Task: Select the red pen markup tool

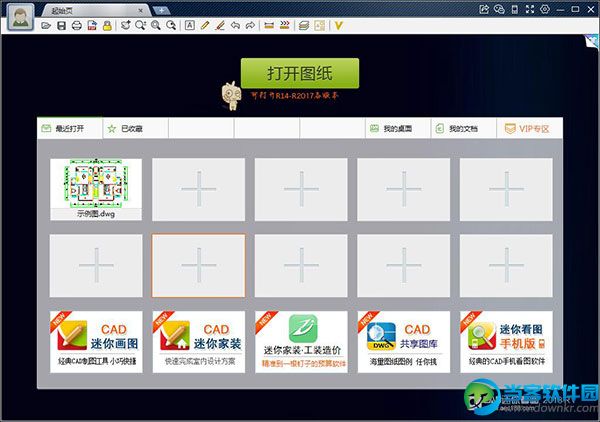Action: pos(220,26)
